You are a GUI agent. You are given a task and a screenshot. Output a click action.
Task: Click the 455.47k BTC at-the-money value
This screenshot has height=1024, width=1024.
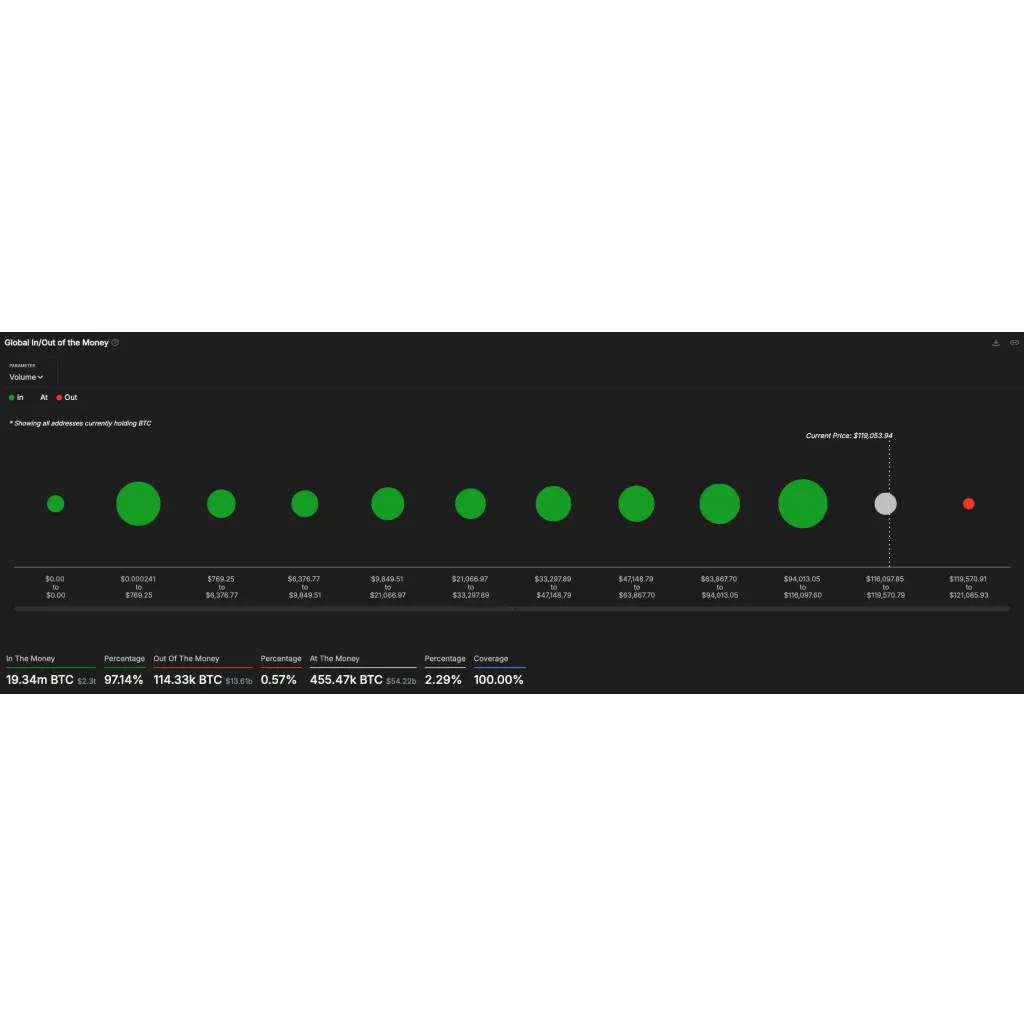(346, 680)
